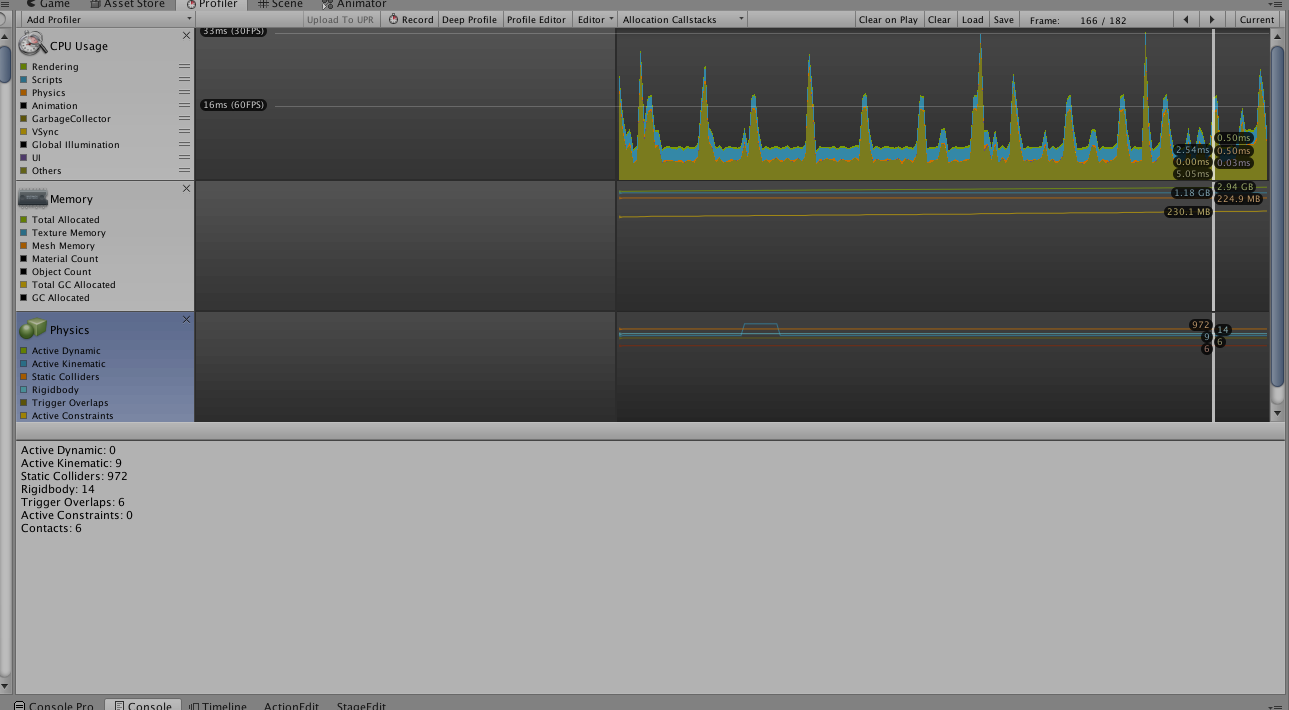Click the CPU Usage stopwatch icon
1289x710 pixels.
pos(33,44)
